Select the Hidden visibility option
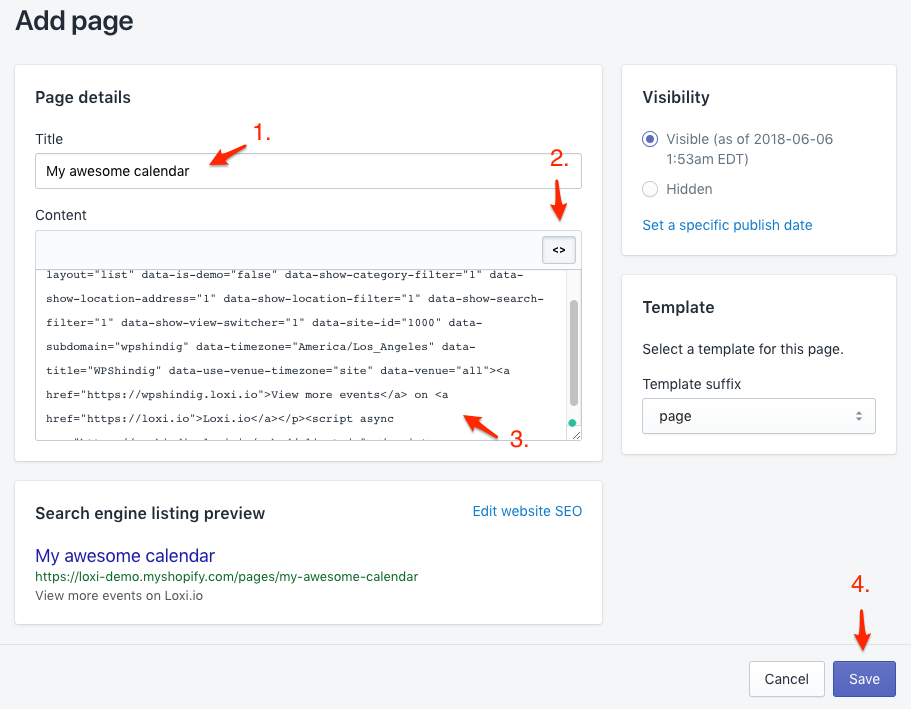 pyautogui.click(x=650, y=189)
